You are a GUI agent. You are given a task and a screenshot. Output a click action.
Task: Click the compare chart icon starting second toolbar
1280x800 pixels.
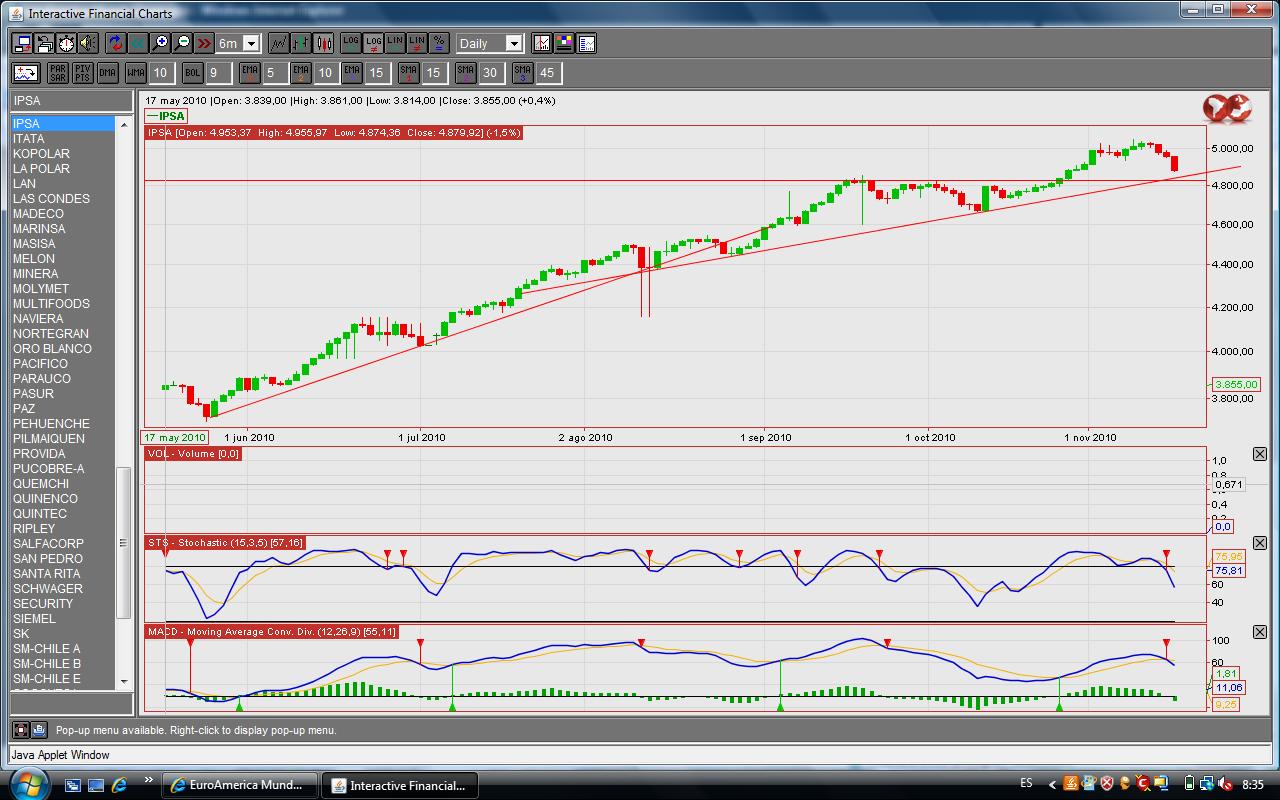tap(26, 73)
